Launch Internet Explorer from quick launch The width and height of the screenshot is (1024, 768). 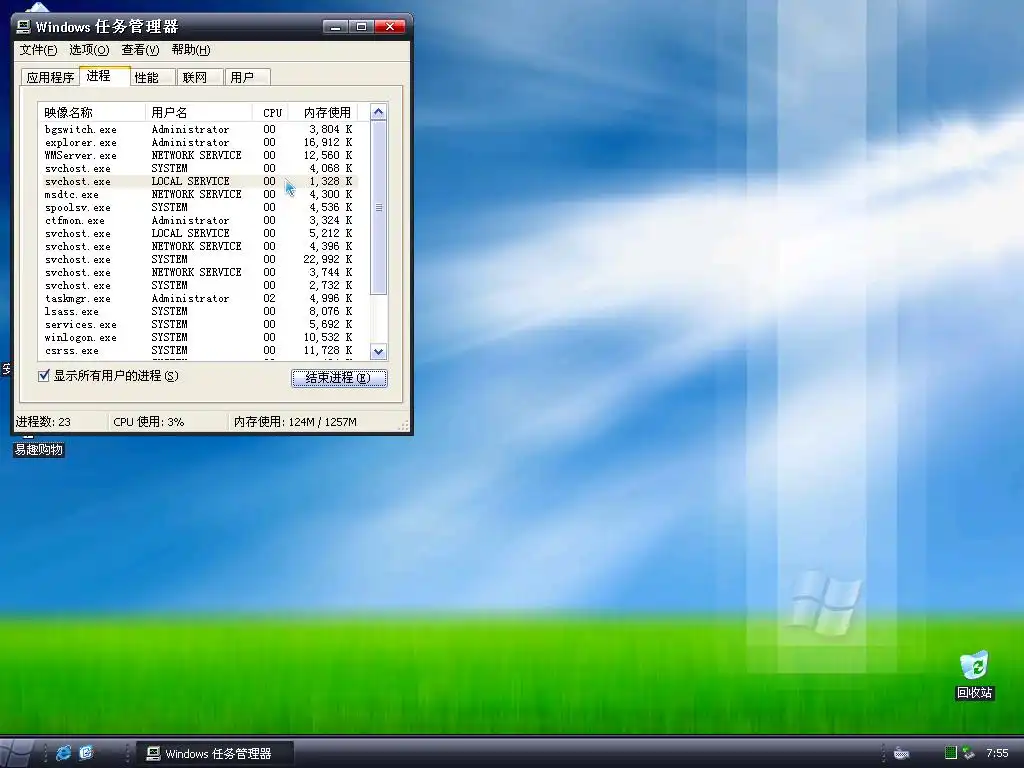(63, 753)
